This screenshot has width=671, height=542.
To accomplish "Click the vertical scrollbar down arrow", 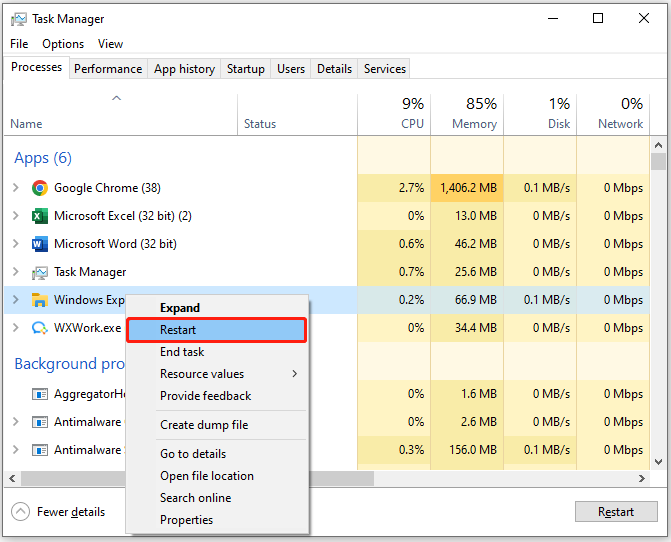I will [658, 462].
